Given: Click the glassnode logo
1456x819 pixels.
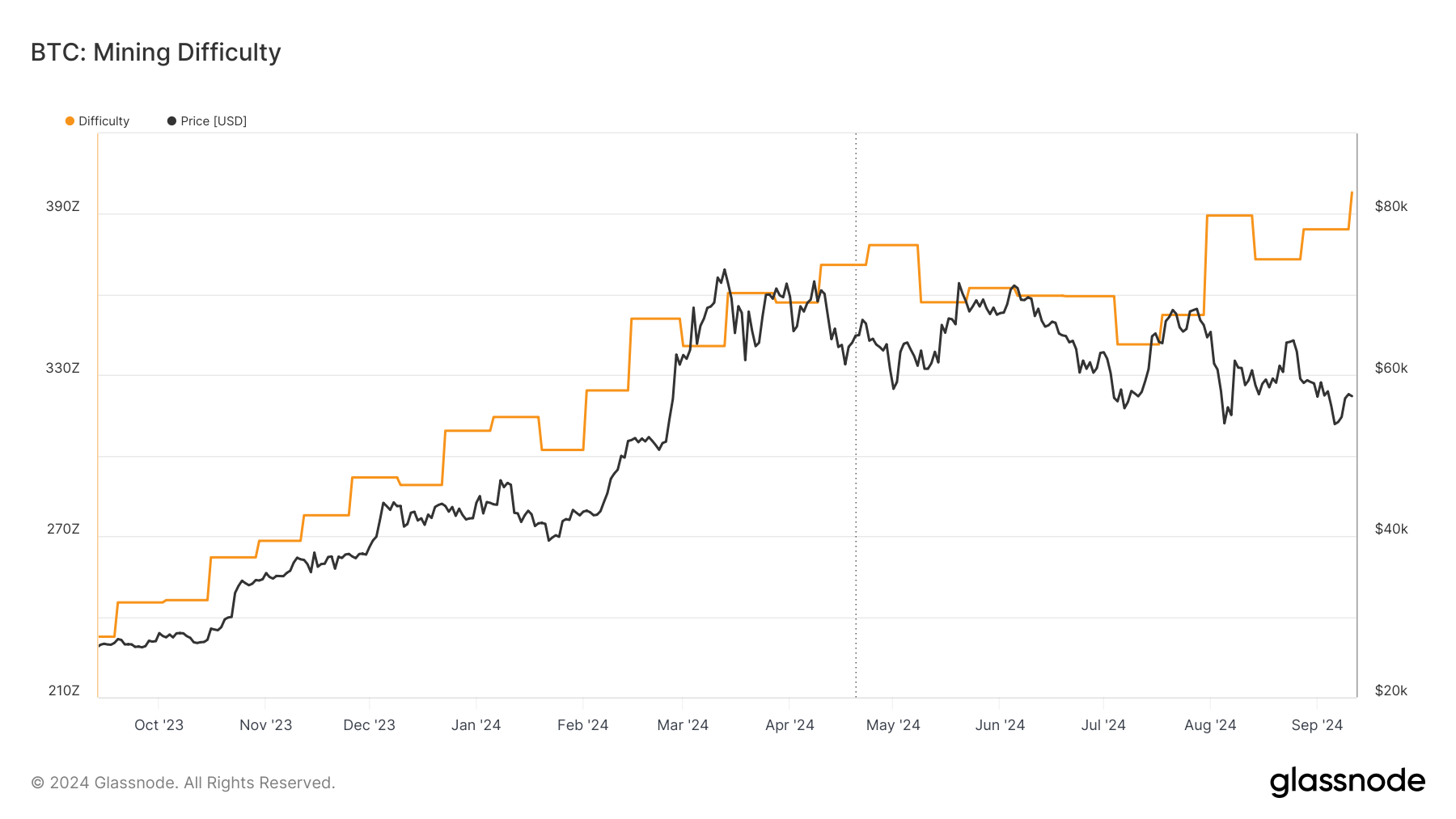Looking at the screenshot, I should coord(1347,782).
